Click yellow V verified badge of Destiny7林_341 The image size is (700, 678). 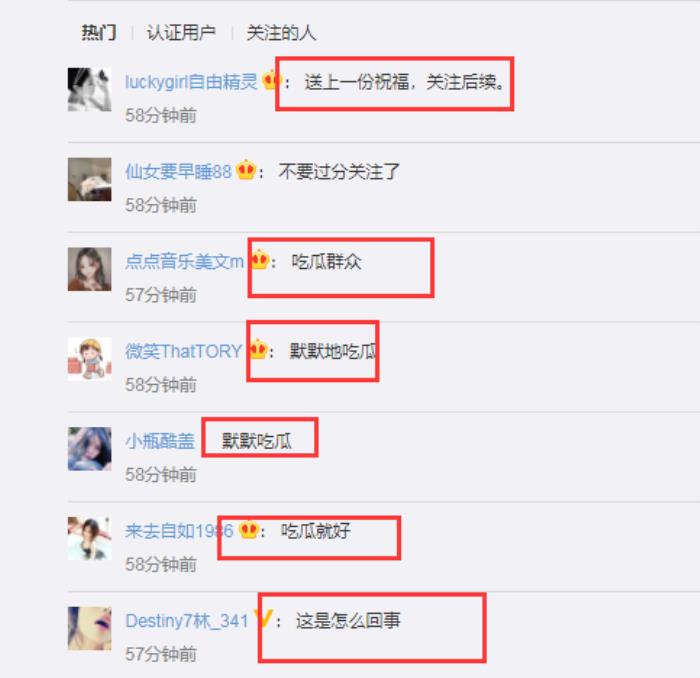coord(263,619)
